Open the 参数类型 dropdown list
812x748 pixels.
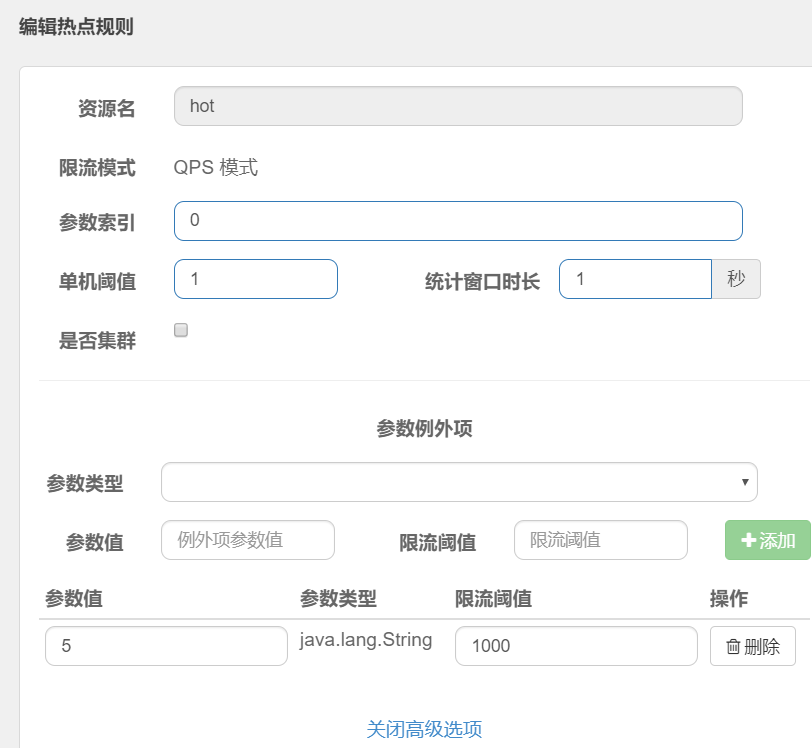tap(459, 482)
